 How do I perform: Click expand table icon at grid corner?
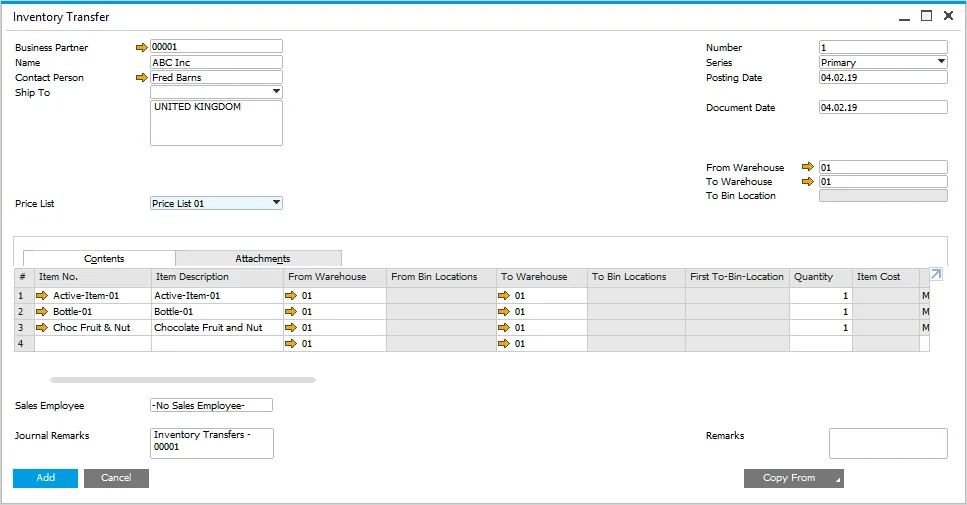coord(936,275)
